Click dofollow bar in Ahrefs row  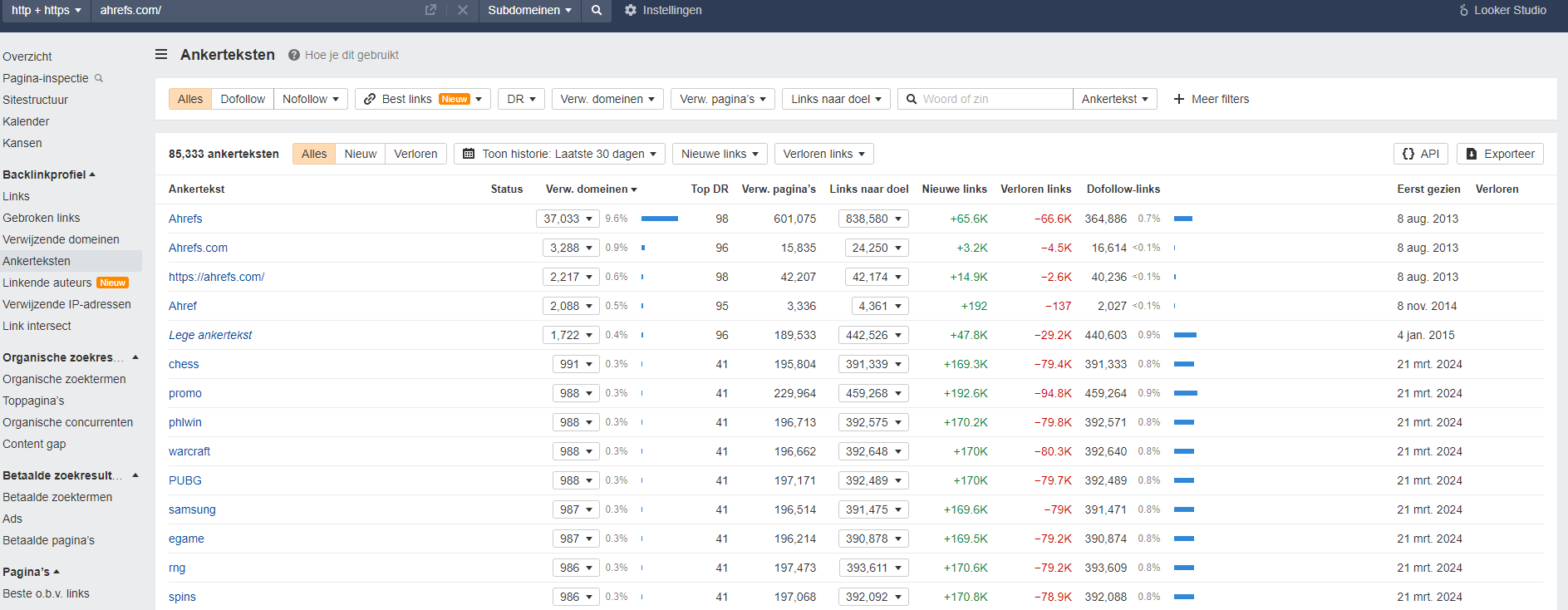(1183, 219)
